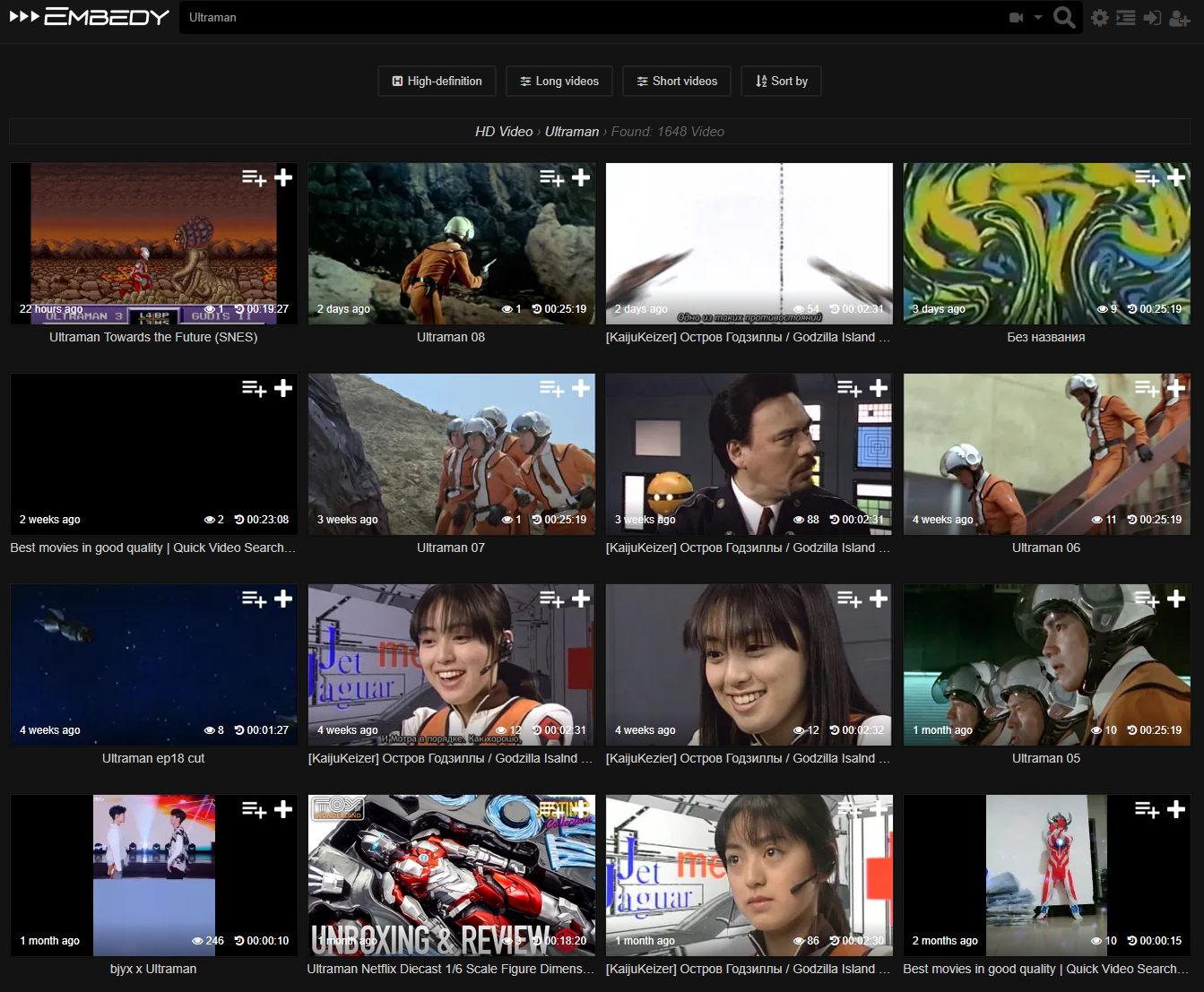The height and width of the screenshot is (992, 1204).
Task: Click HD Video in breadcrumb
Action: [x=504, y=132]
